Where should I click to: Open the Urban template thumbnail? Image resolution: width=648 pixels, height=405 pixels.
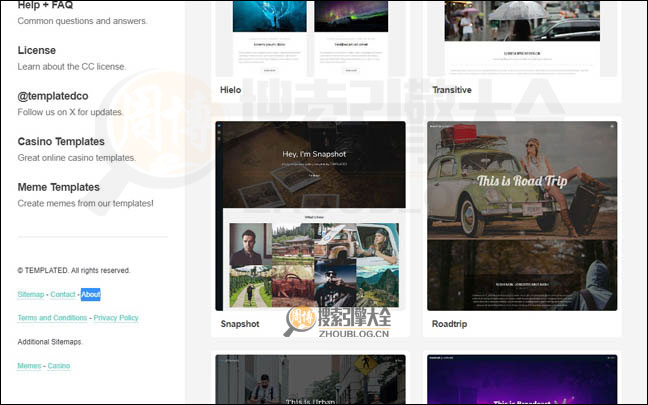(310, 380)
